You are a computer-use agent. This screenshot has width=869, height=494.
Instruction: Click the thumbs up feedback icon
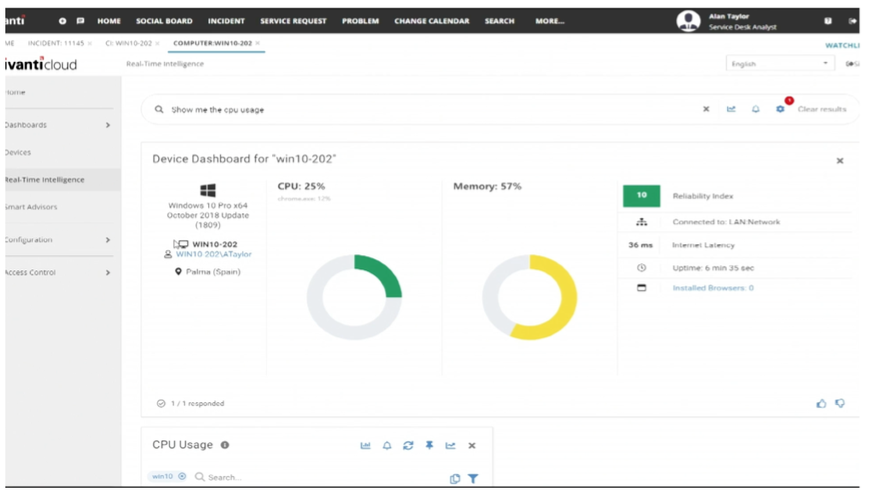[x=821, y=403]
